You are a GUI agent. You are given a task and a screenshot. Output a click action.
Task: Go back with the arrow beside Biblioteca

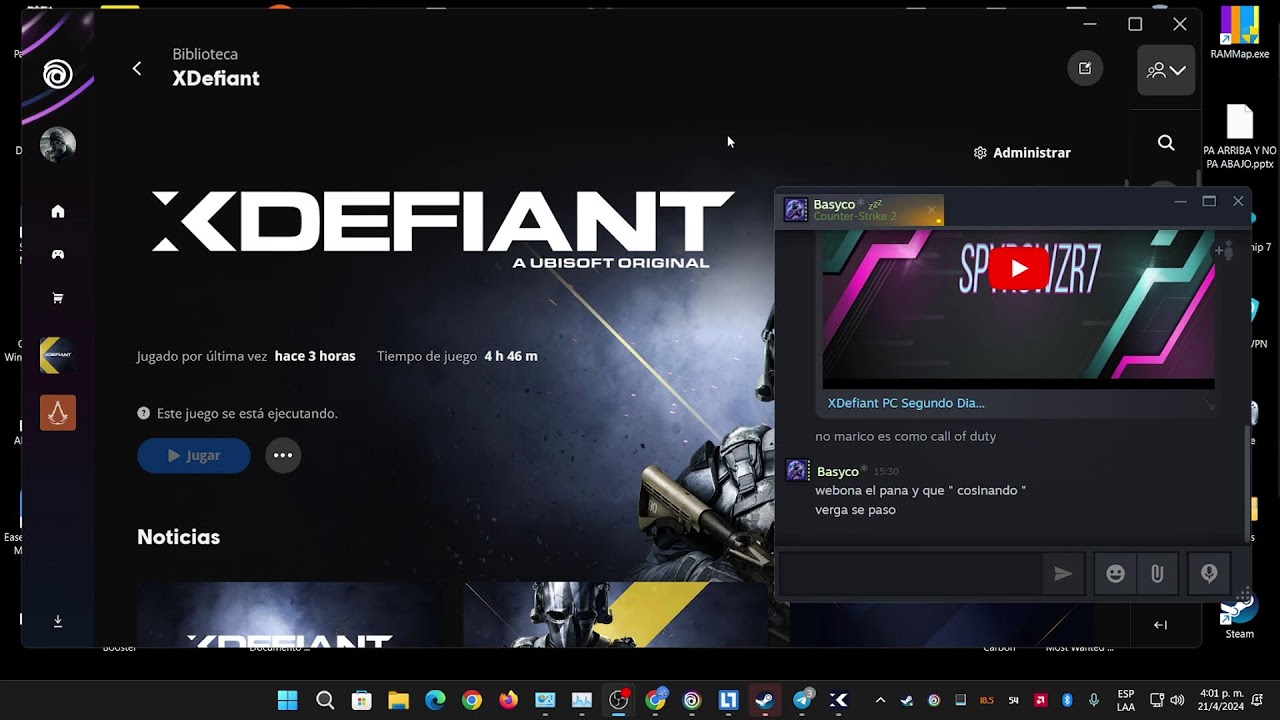[x=137, y=68]
